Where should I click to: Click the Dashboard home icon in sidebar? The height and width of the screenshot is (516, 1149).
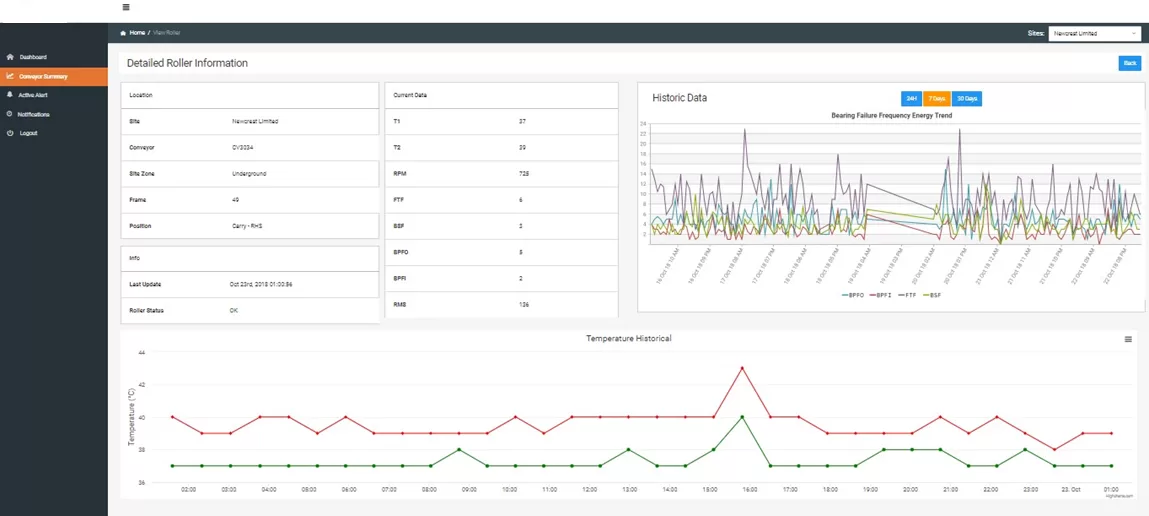pos(9,57)
